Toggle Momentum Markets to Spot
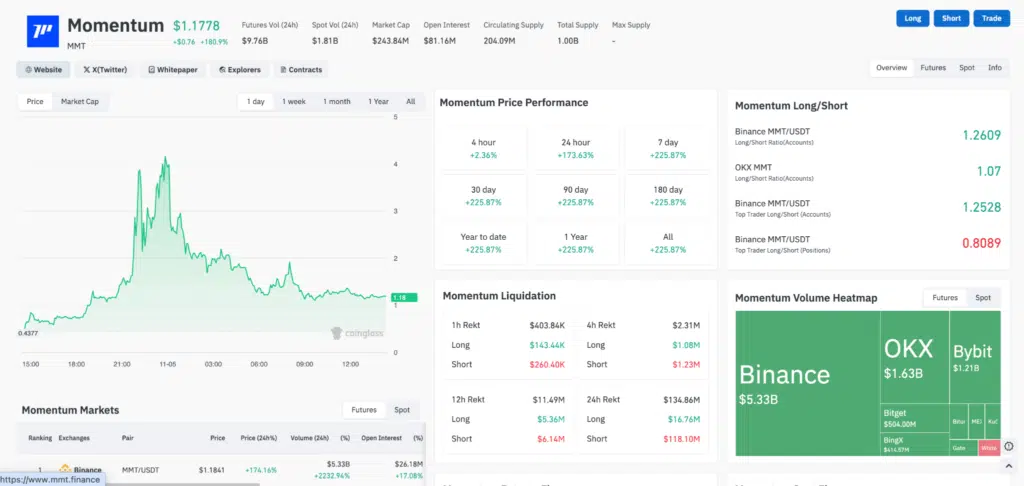 tap(402, 410)
